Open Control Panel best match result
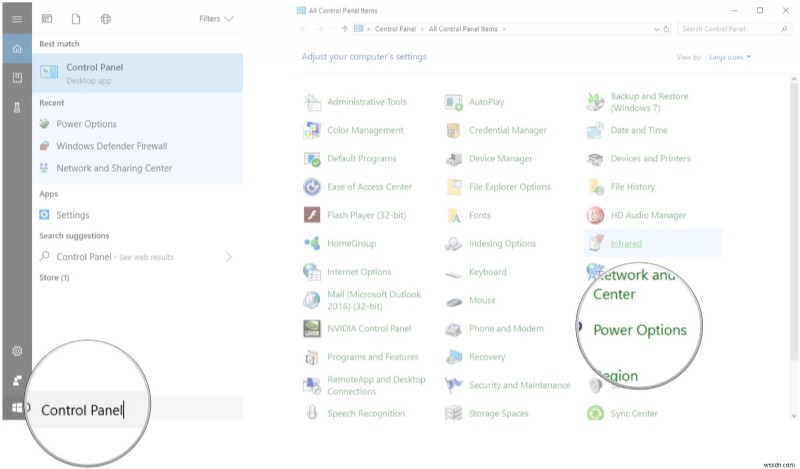This screenshot has height=469, width=800. click(138, 73)
